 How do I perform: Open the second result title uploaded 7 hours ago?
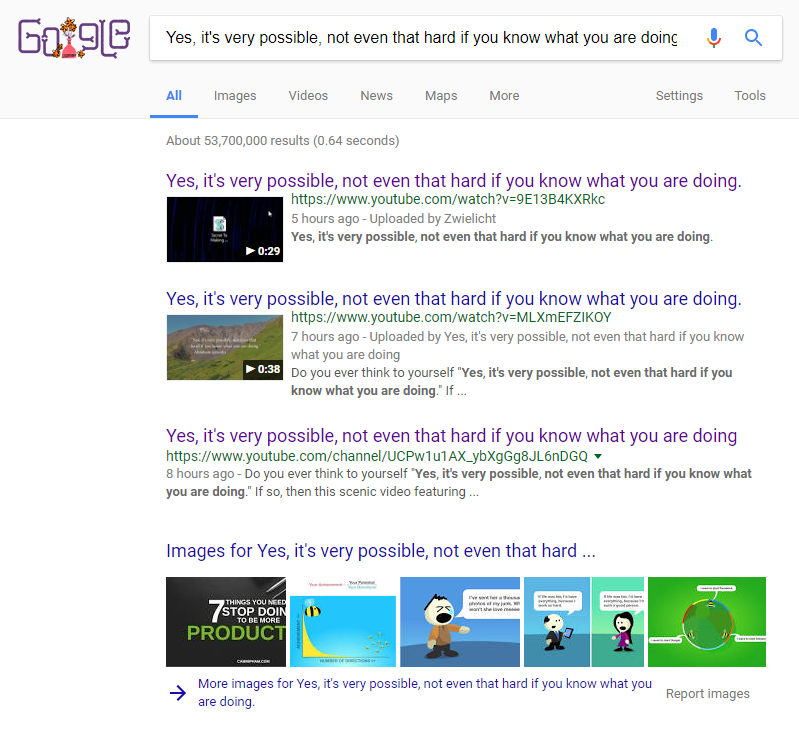(x=454, y=299)
